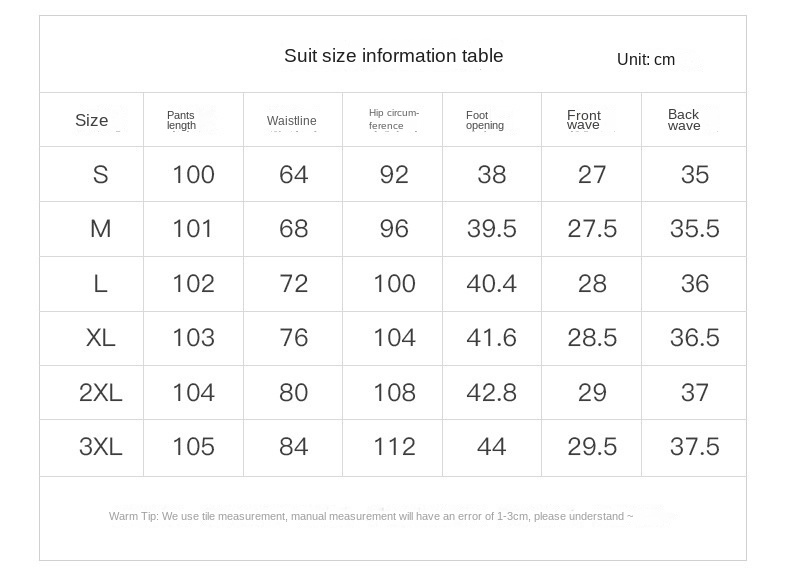The width and height of the screenshot is (790, 585).
Task: Click the '3XL' size row label
Action: [100, 446]
